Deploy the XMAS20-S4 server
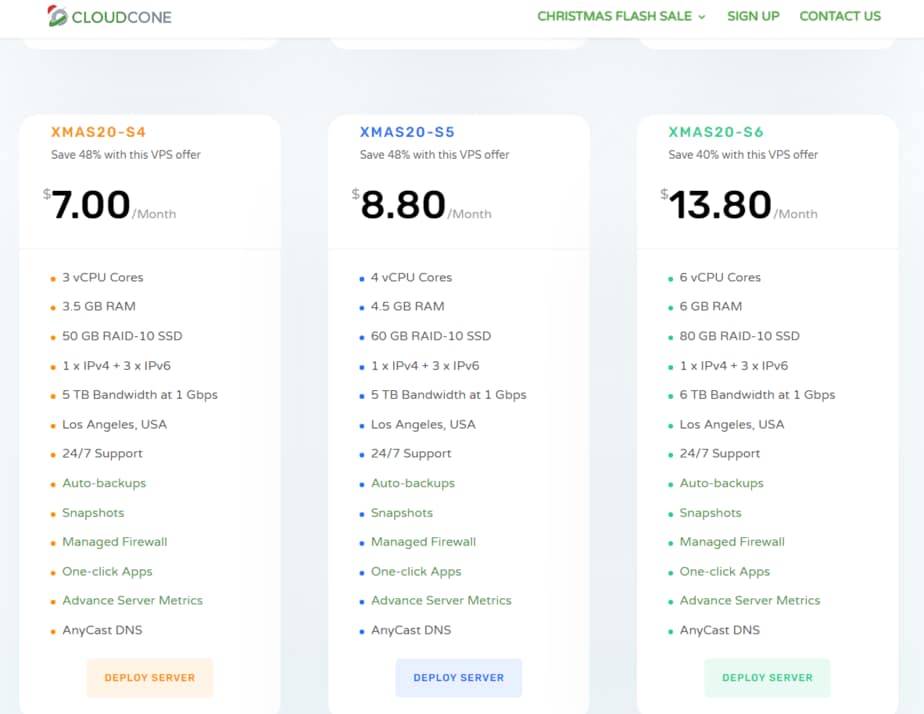The height and width of the screenshot is (714, 924). pos(150,677)
